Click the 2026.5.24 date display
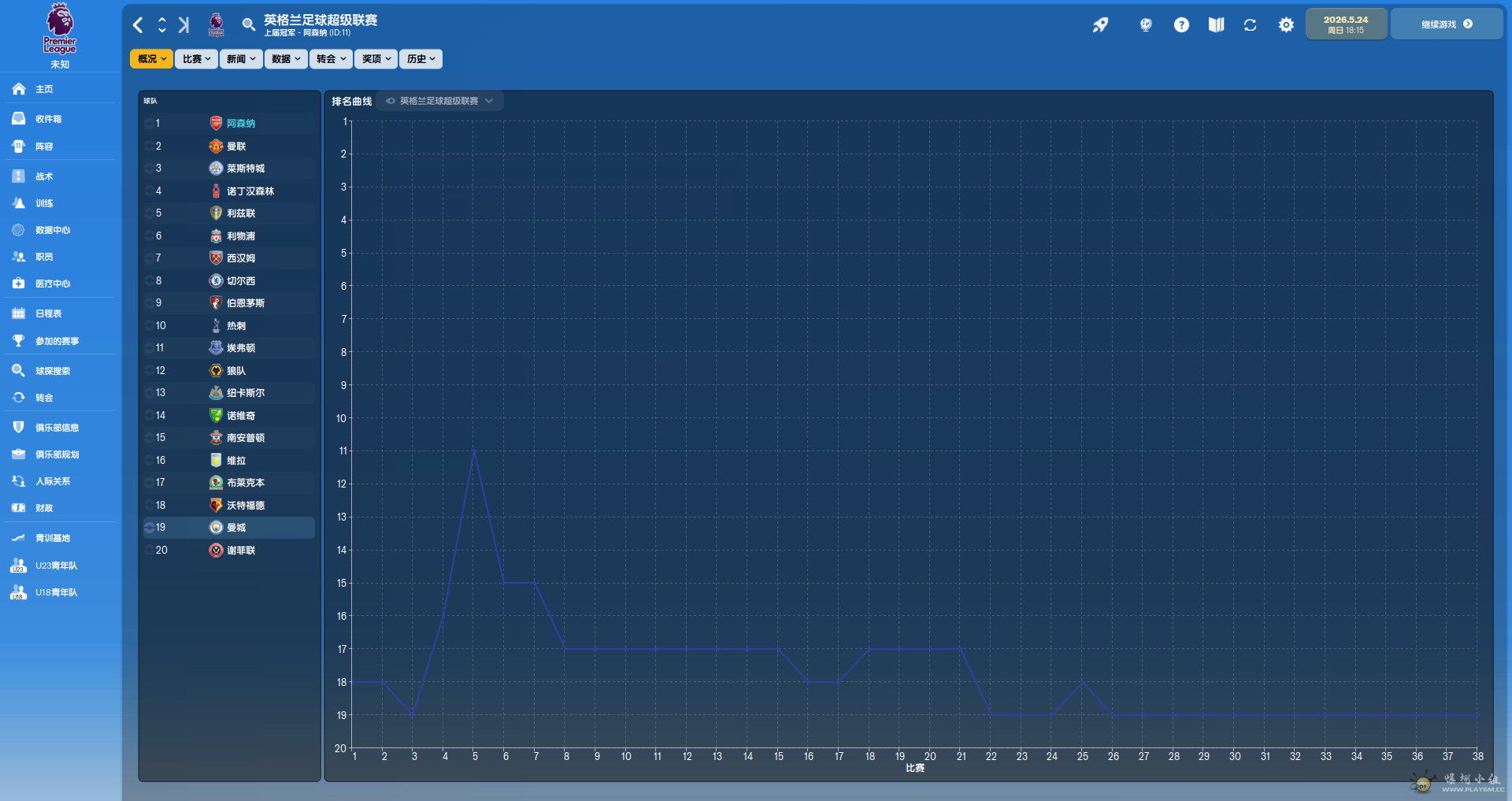This screenshot has height=801, width=1512. pos(1345,24)
